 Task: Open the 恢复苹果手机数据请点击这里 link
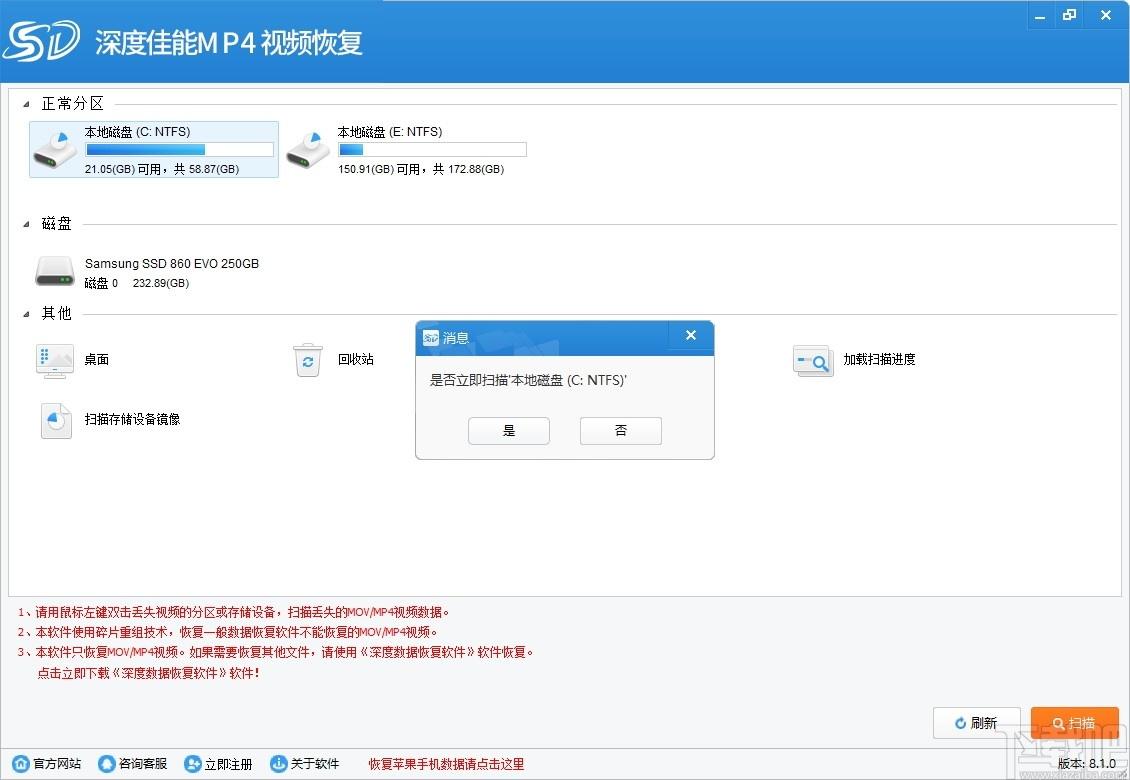click(x=446, y=764)
